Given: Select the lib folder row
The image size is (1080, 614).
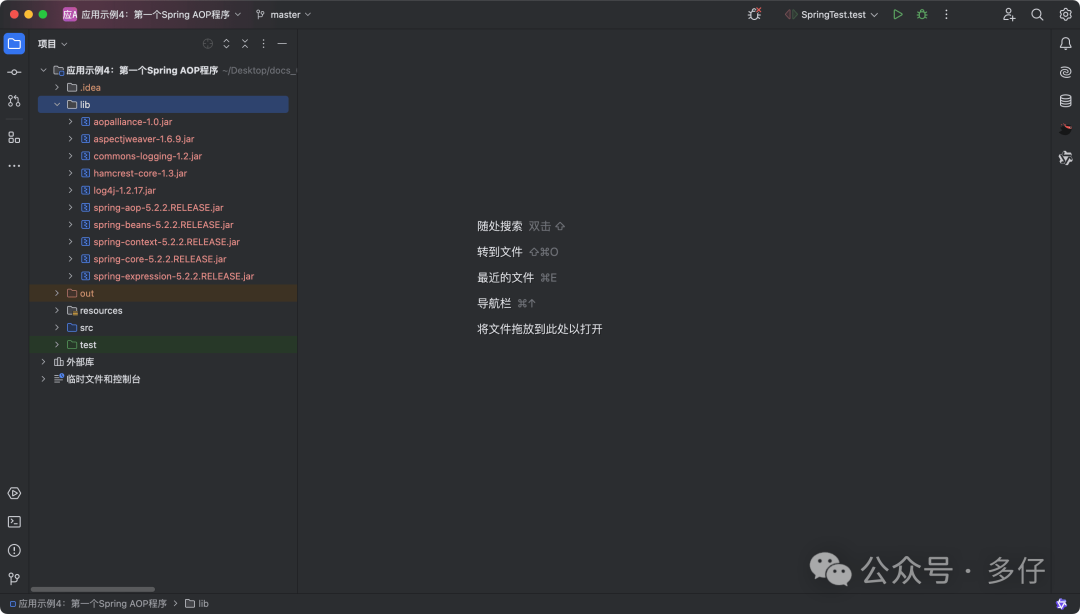Looking at the screenshot, I should [163, 105].
